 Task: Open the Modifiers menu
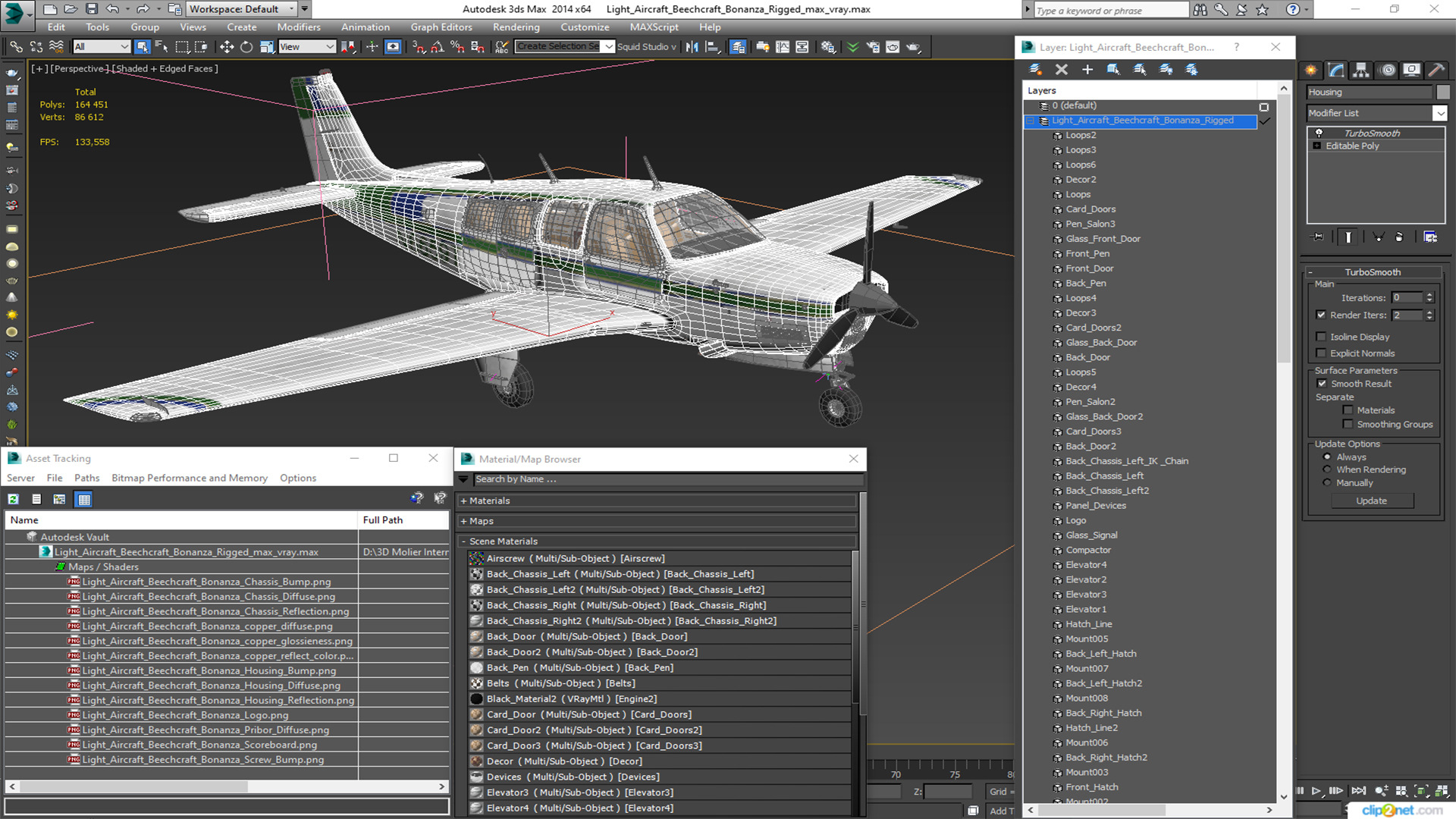point(298,27)
